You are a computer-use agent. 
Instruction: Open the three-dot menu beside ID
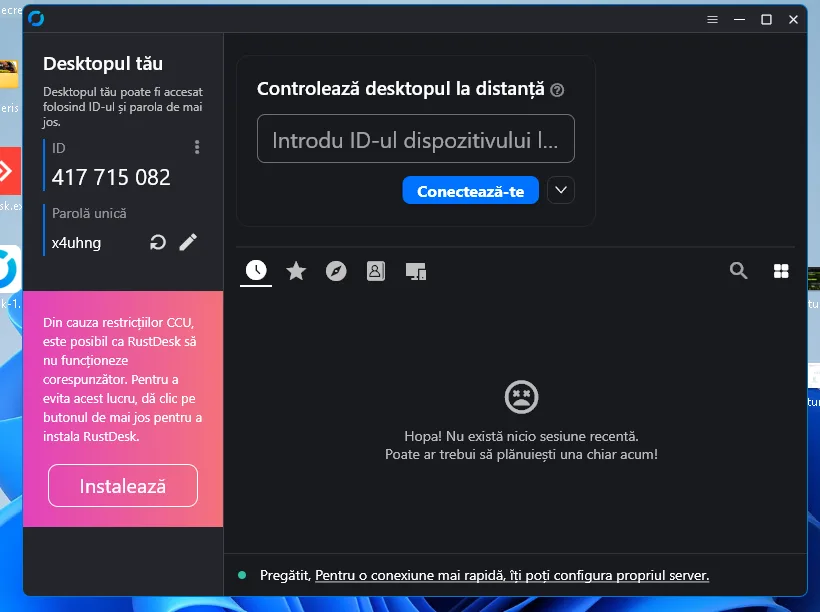point(197,147)
